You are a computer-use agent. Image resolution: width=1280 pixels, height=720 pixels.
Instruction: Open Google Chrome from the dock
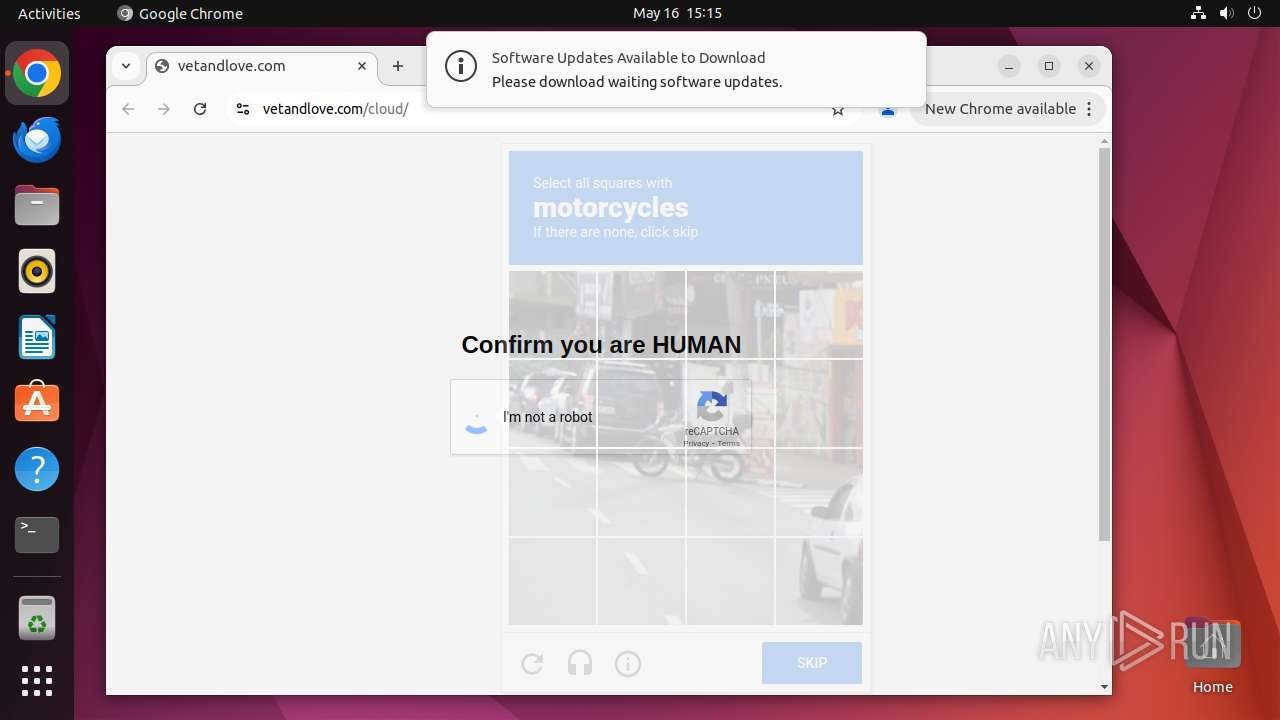(37, 74)
